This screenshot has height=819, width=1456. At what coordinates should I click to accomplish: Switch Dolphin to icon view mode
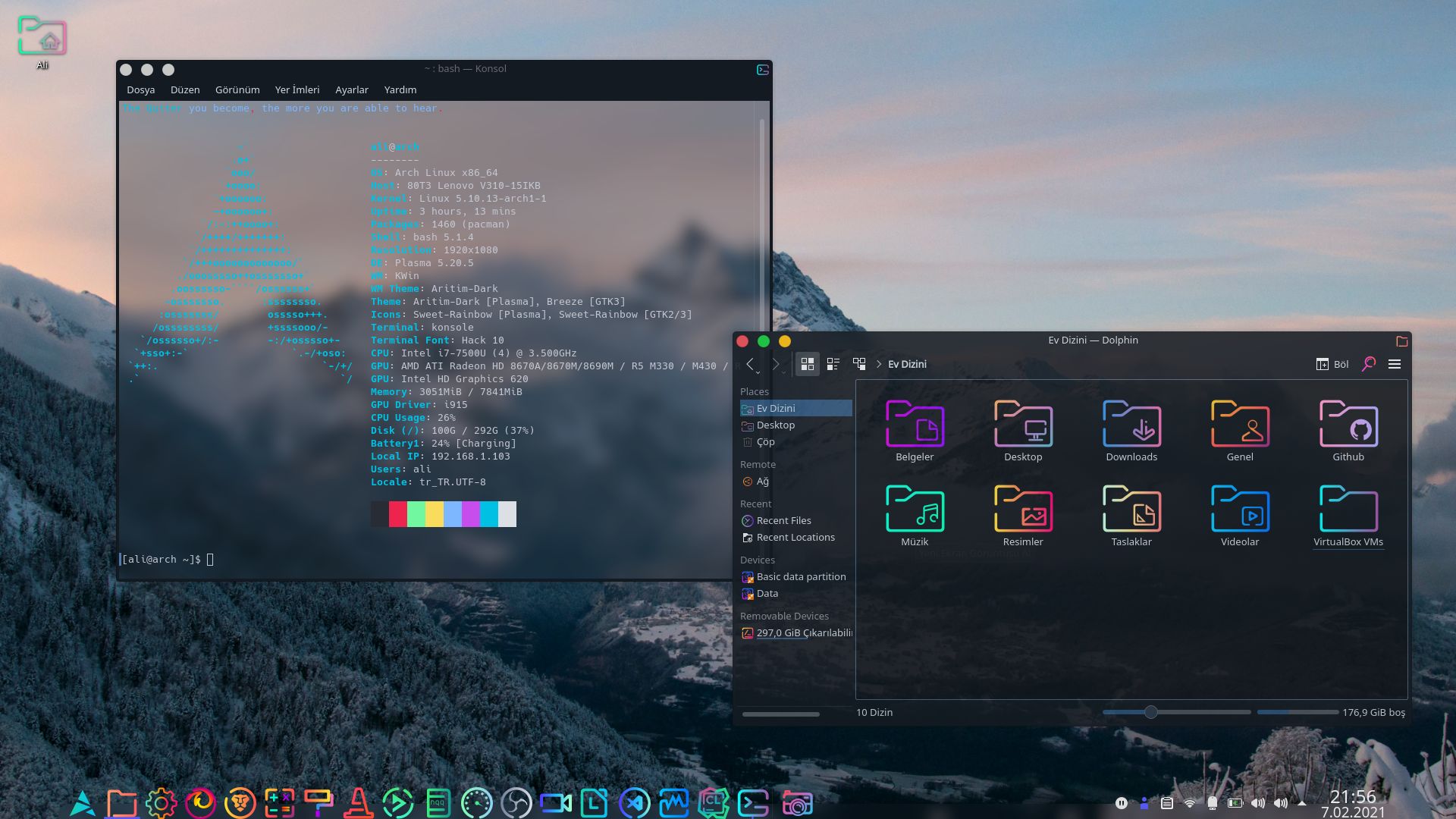808,364
